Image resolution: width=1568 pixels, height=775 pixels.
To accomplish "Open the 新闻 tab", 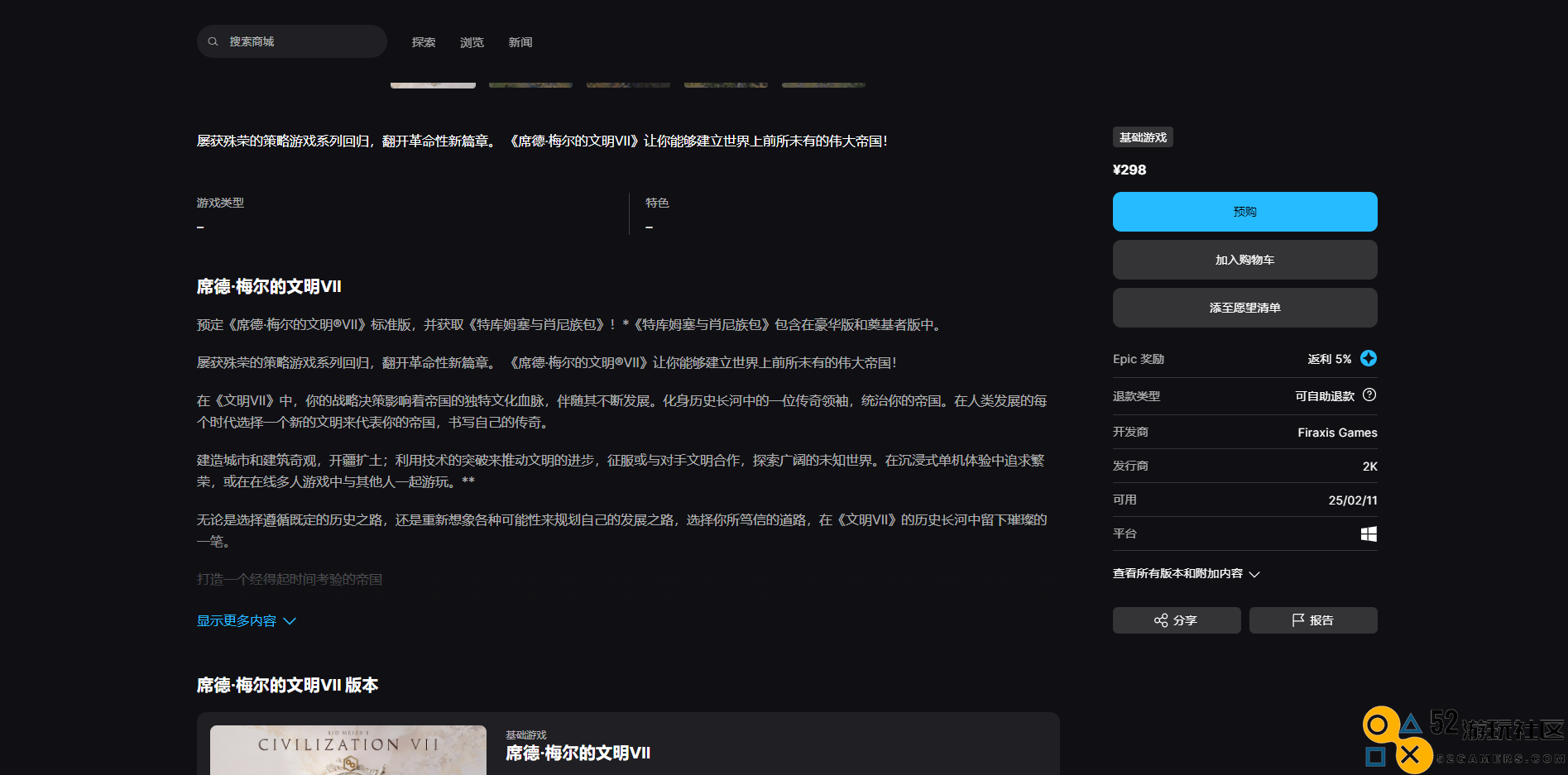I will 520,42.
